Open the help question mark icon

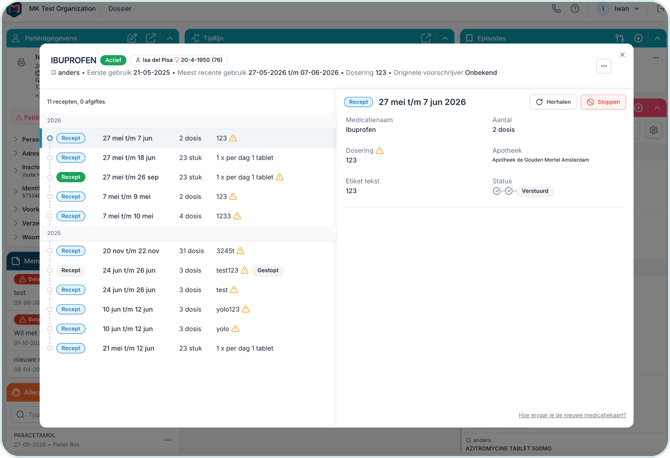(575, 9)
